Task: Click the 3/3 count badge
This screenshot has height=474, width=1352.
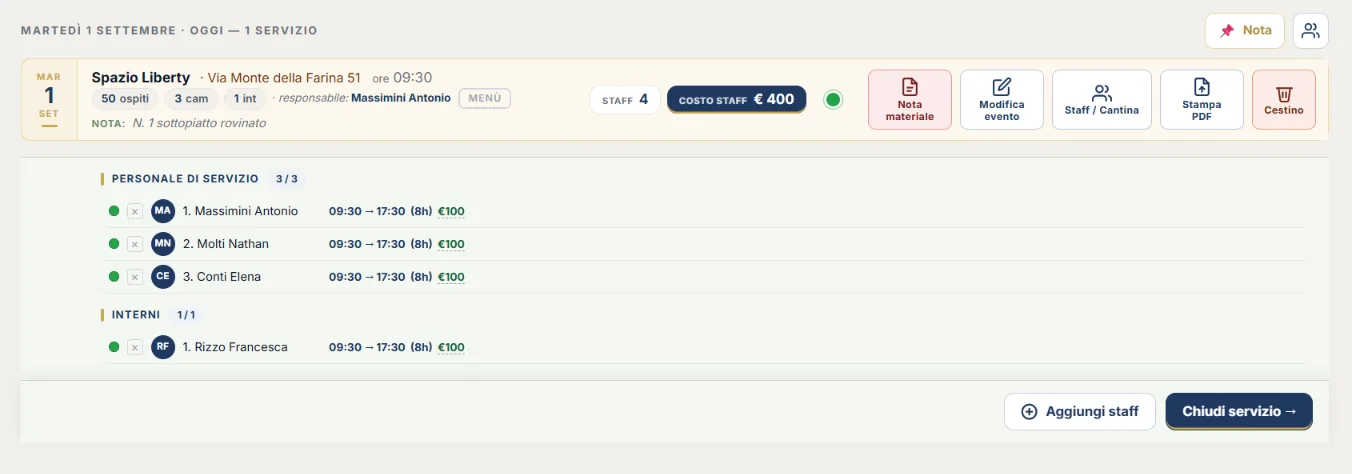Action: point(286,179)
